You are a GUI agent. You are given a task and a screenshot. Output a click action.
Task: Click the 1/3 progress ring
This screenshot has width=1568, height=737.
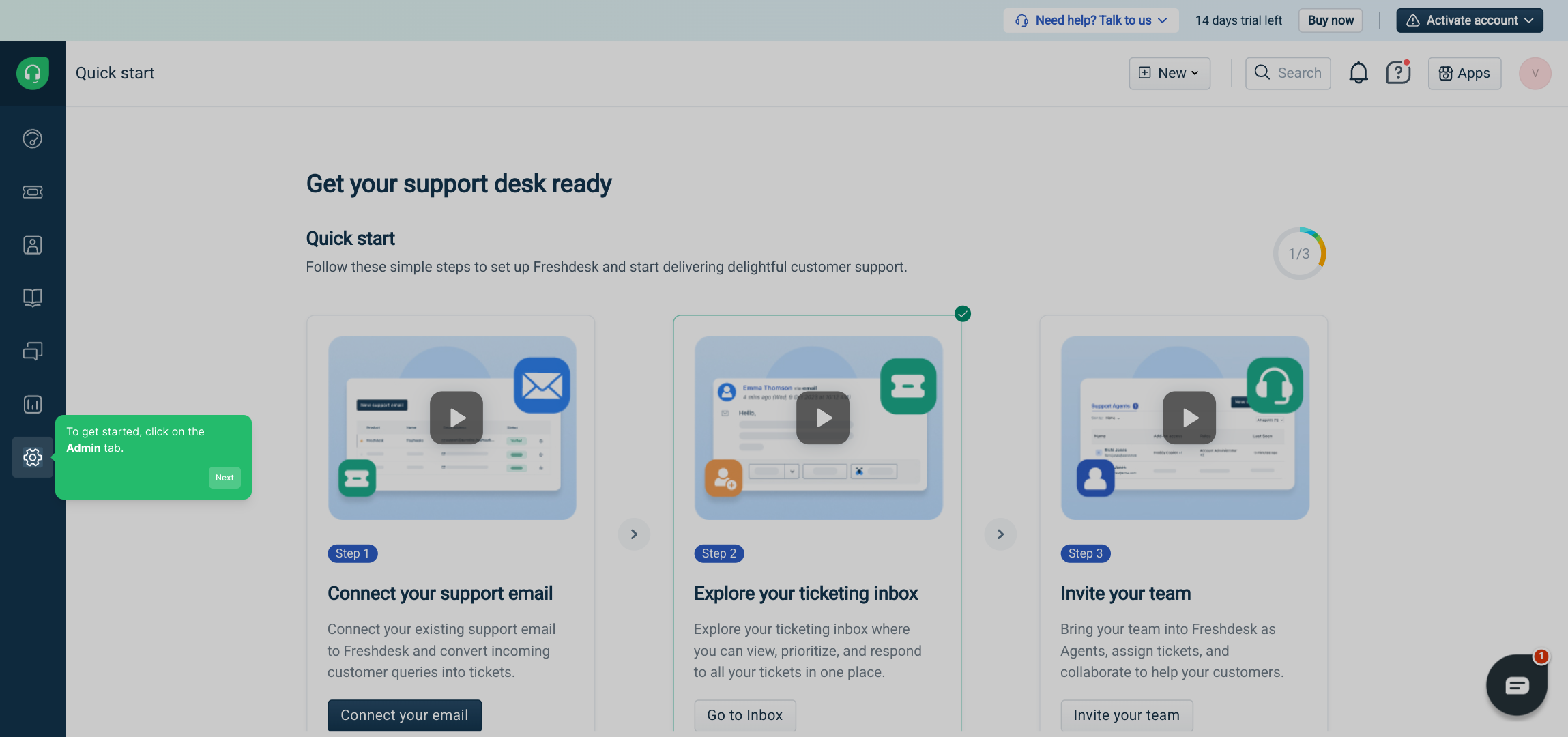pos(1299,253)
